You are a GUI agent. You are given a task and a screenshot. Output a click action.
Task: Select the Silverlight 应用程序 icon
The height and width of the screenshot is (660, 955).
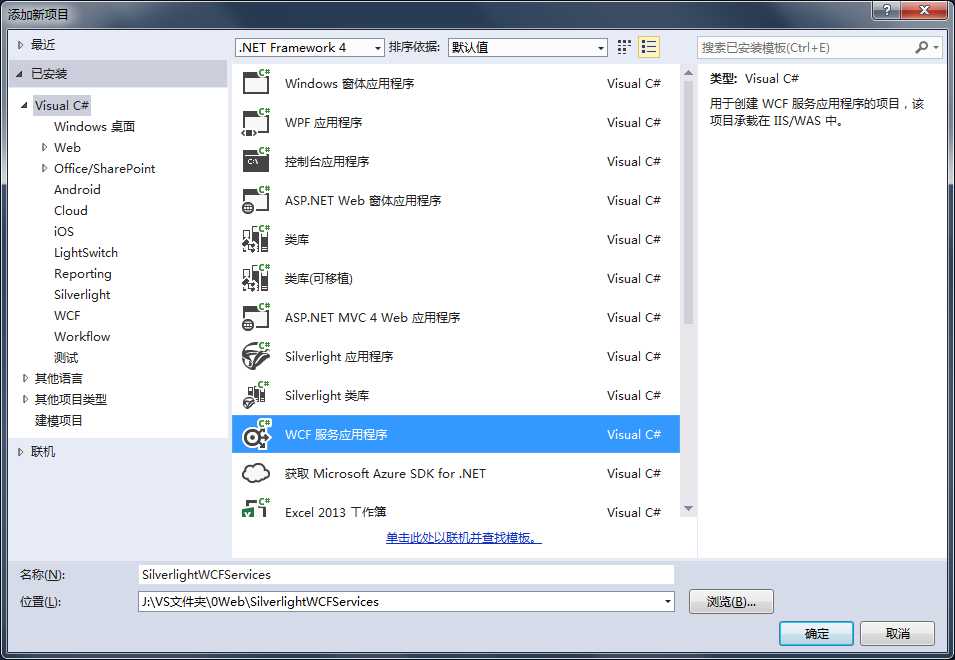pyautogui.click(x=256, y=356)
